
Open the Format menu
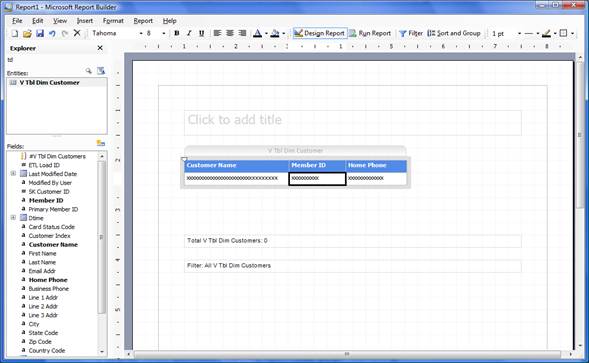click(113, 21)
